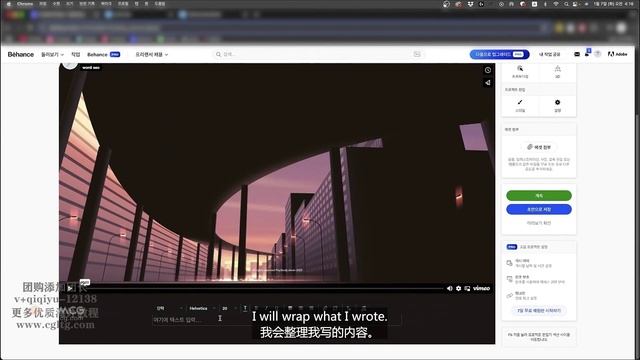Open the notifications bell icon
The width and height of the screenshot is (640, 360).
(587, 53)
